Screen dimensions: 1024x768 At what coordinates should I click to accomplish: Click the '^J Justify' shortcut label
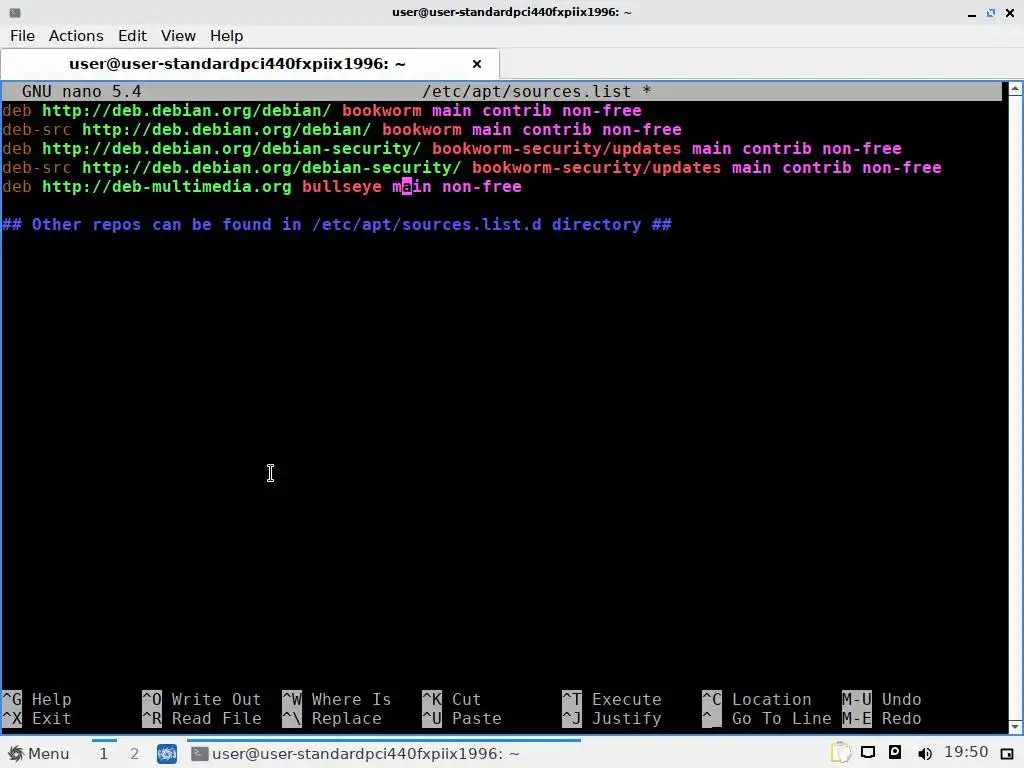pos(612,718)
